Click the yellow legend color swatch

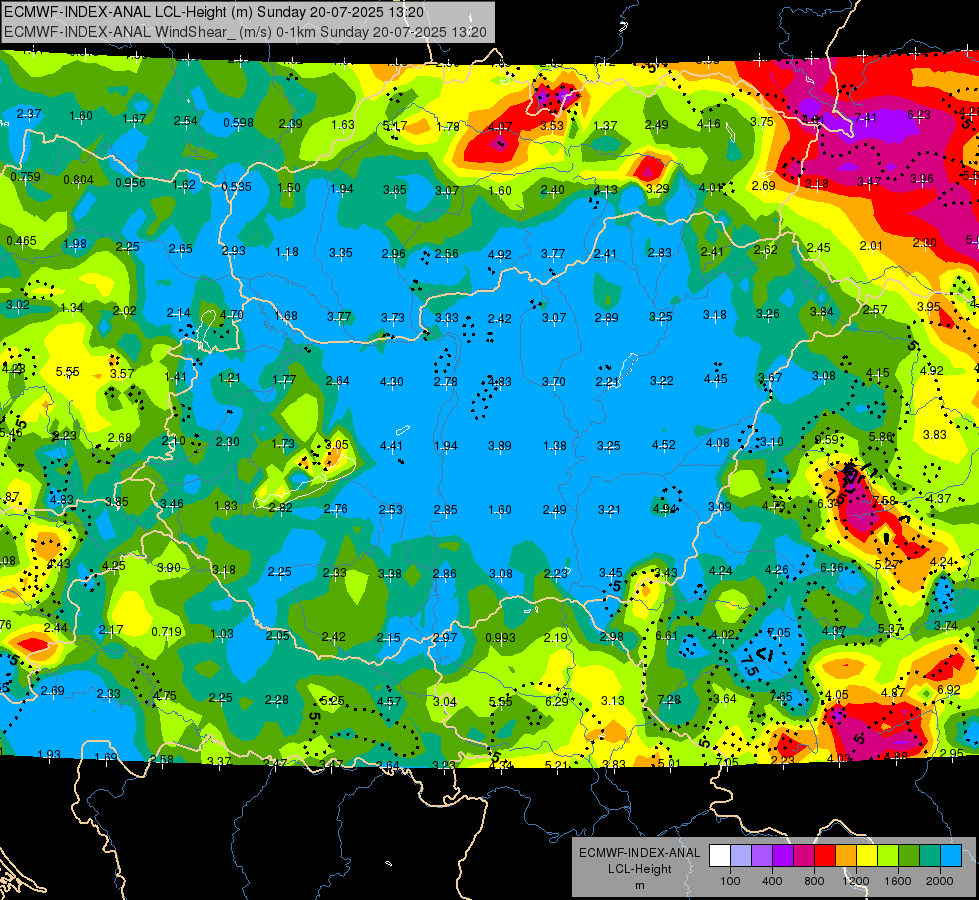867,855
